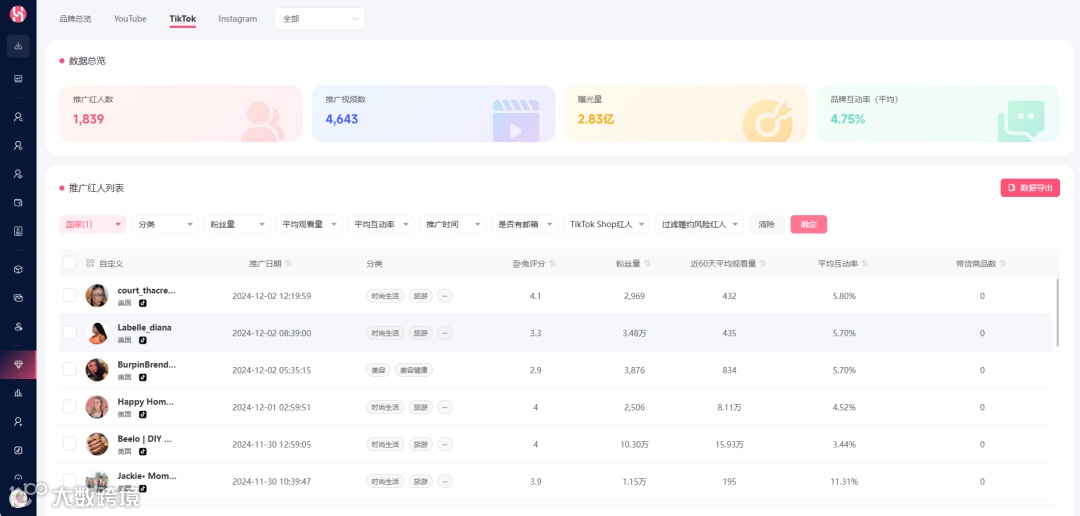
Task: Expand the -- tag in Labelle_diana row
Action: [x=445, y=333]
